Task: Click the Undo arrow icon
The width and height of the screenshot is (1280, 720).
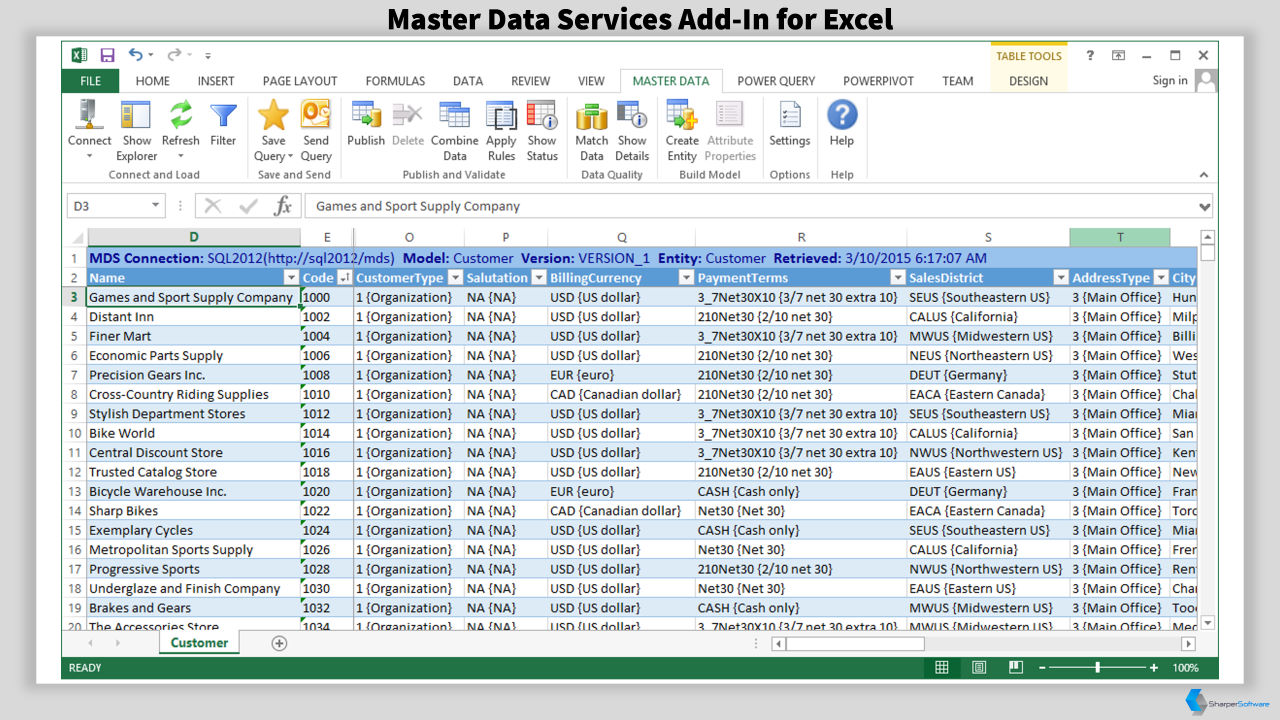Action: coord(135,55)
